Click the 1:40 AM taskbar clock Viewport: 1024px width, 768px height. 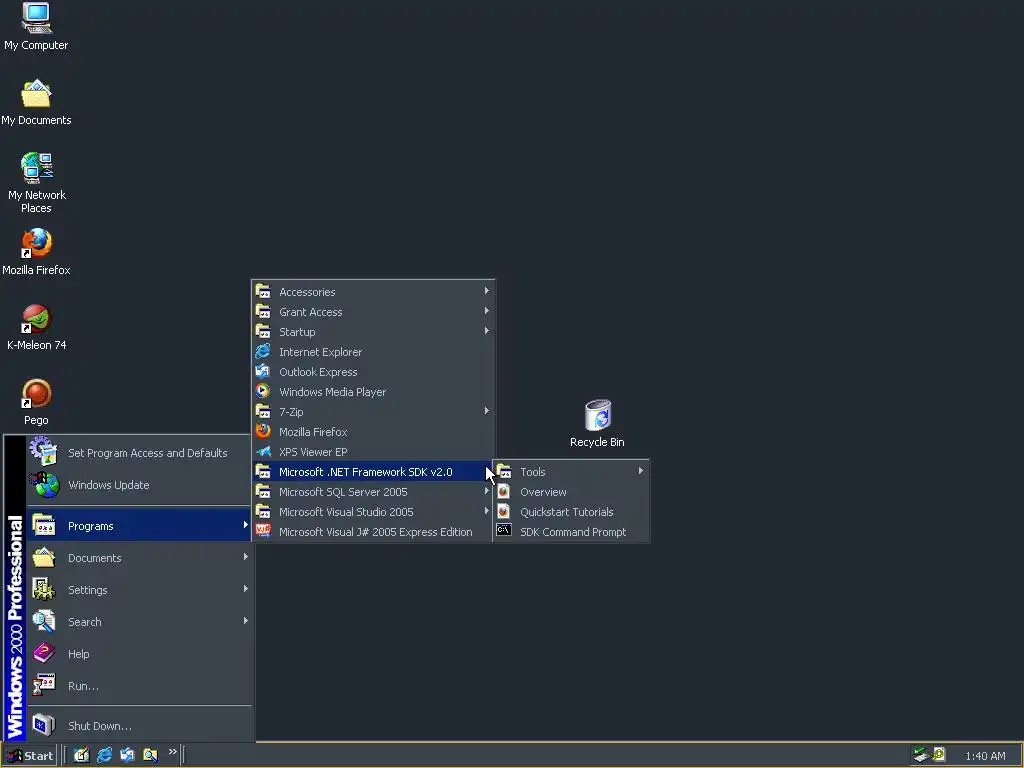click(x=985, y=756)
